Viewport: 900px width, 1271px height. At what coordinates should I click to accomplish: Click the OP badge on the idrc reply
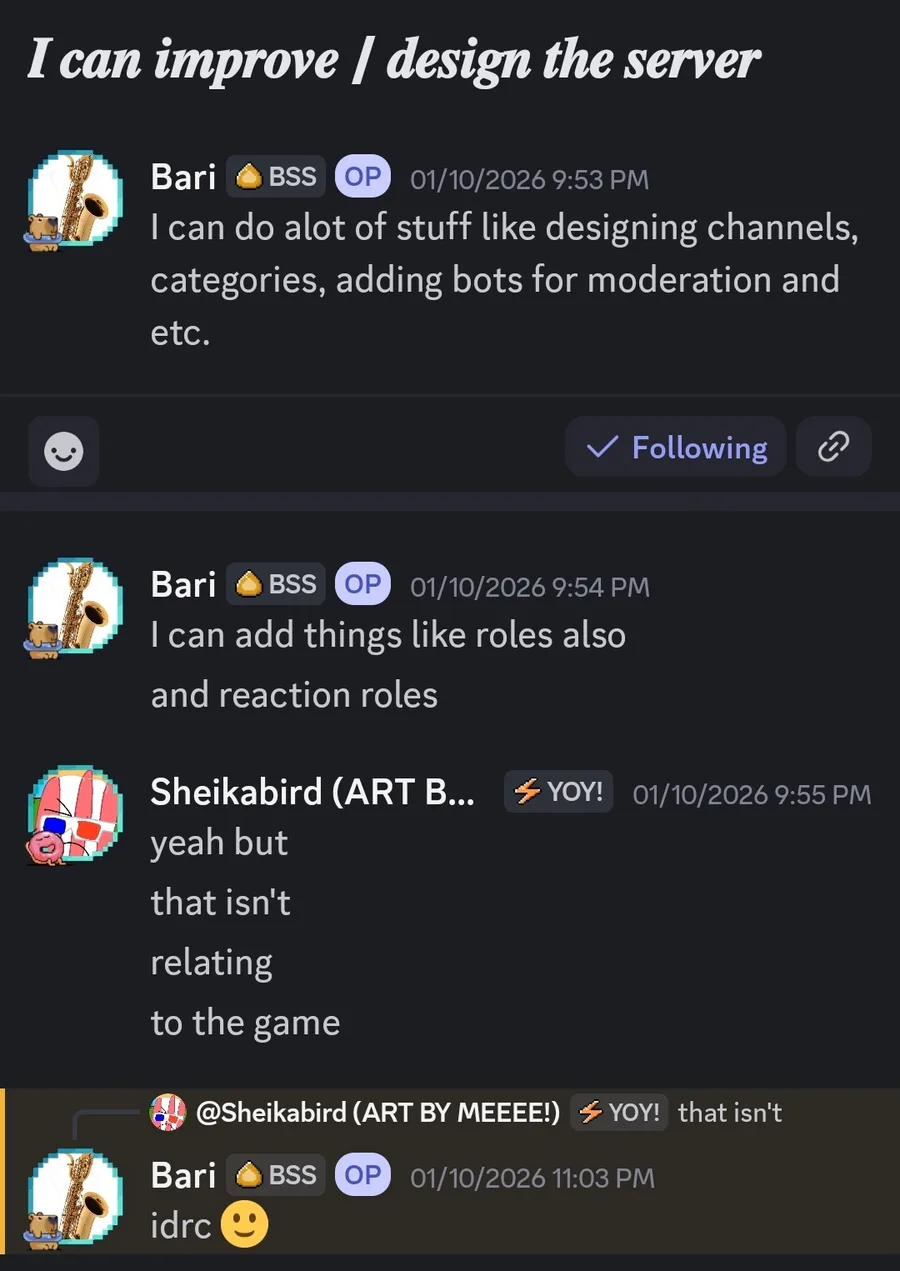[362, 1175]
